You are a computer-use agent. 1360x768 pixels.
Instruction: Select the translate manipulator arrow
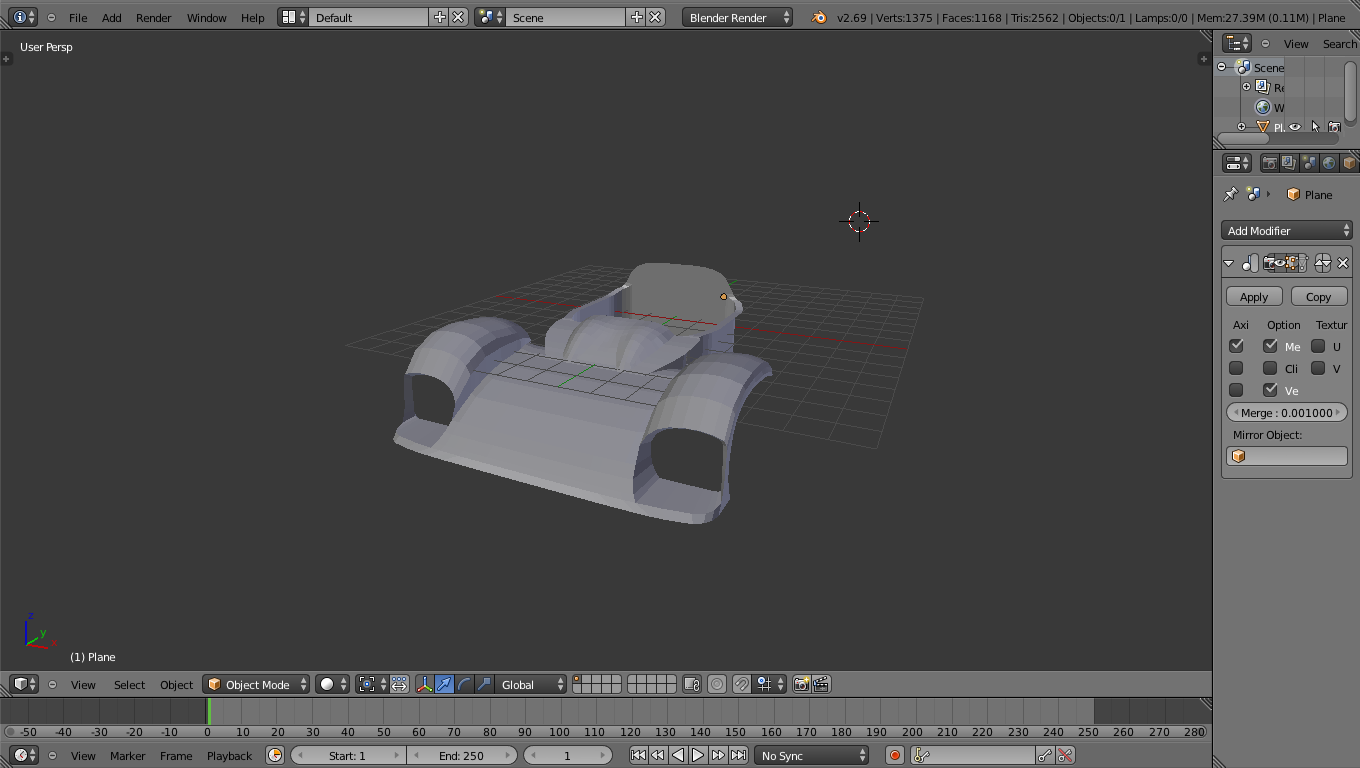coord(444,684)
